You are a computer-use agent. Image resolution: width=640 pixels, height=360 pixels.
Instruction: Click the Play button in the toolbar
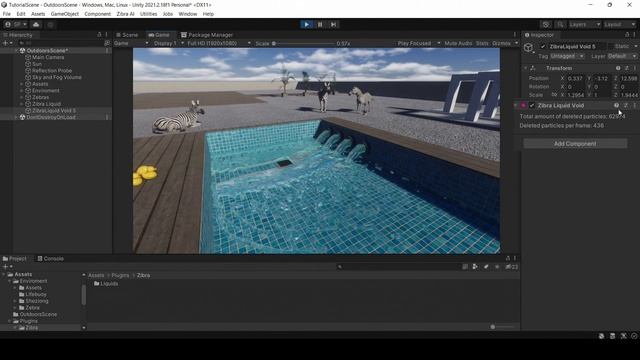click(307, 24)
